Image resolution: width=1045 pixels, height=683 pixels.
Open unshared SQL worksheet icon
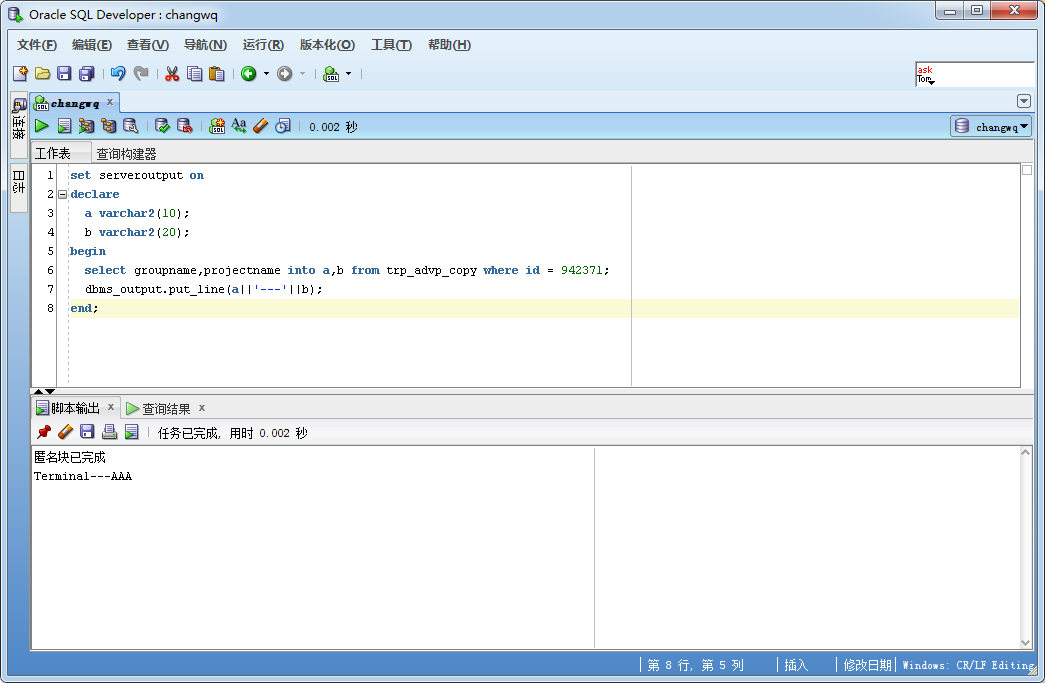(x=217, y=126)
